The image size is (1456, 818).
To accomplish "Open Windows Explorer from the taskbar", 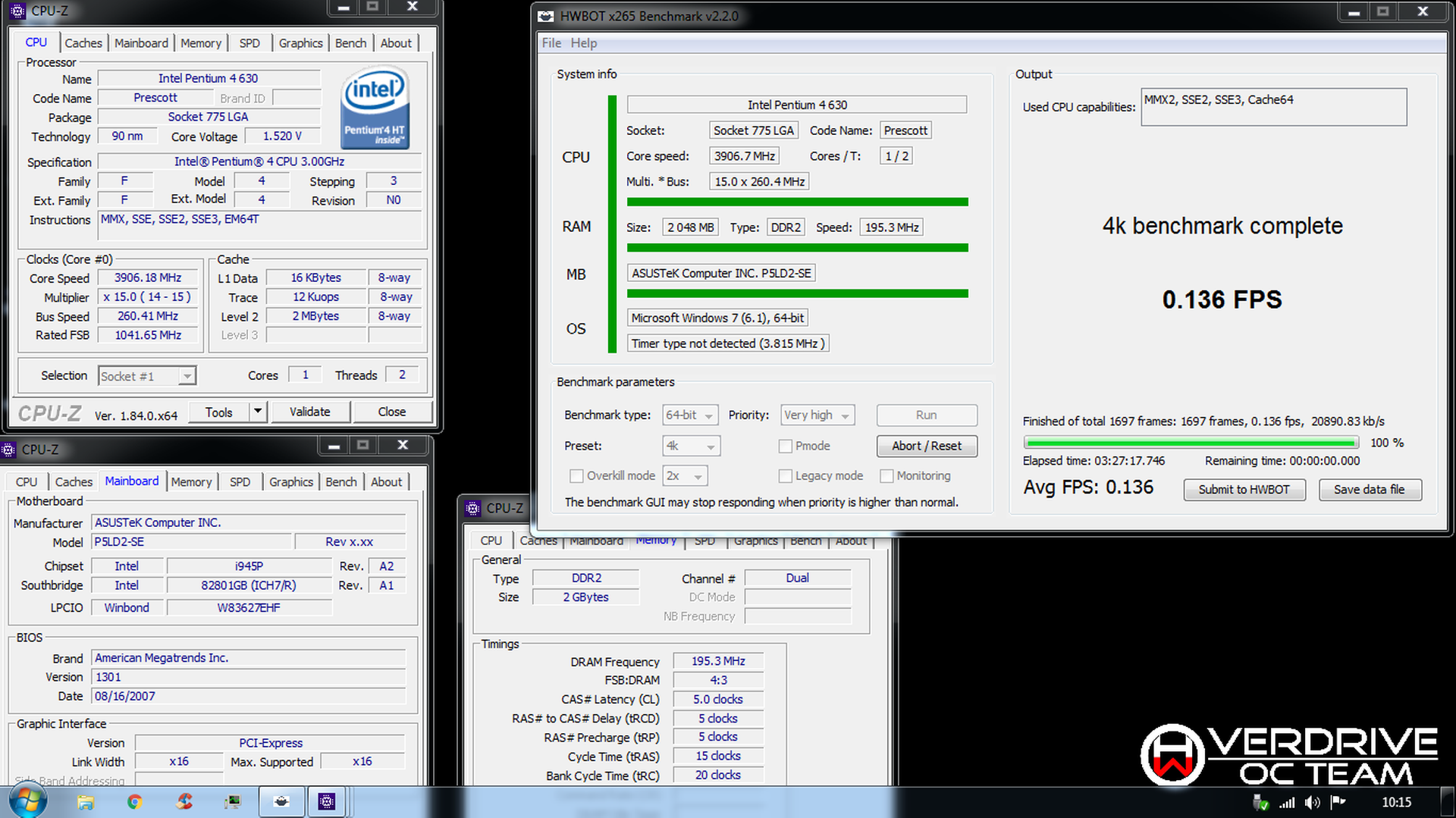I will [86, 802].
